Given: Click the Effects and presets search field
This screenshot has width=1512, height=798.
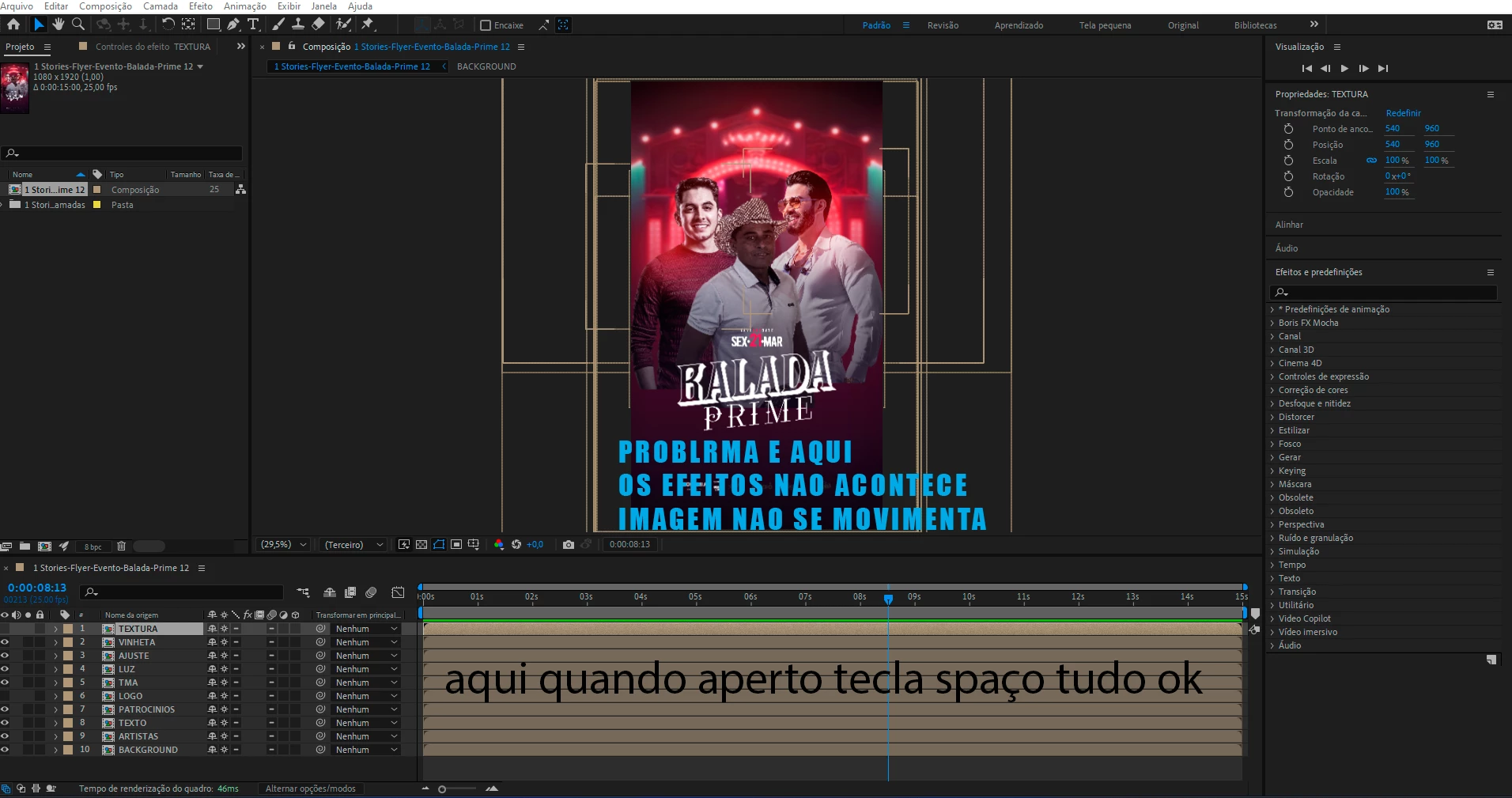Looking at the screenshot, I should coord(1384,293).
